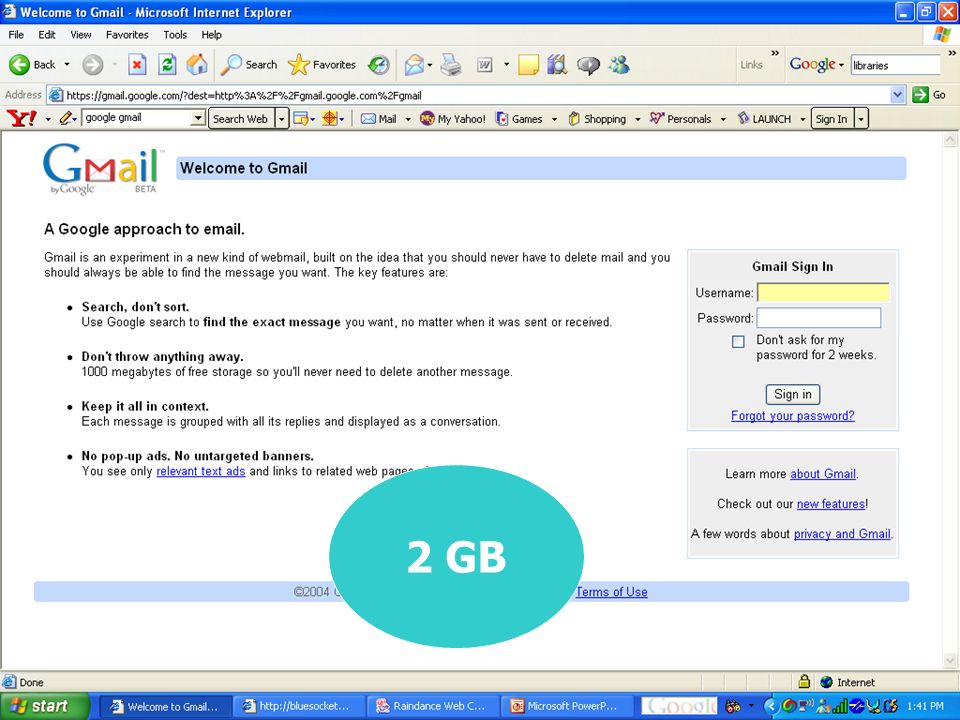The width and height of the screenshot is (960, 720).
Task: Expand the Yahoo Mail dropdown arrow
Action: pyautogui.click(x=408, y=119)
